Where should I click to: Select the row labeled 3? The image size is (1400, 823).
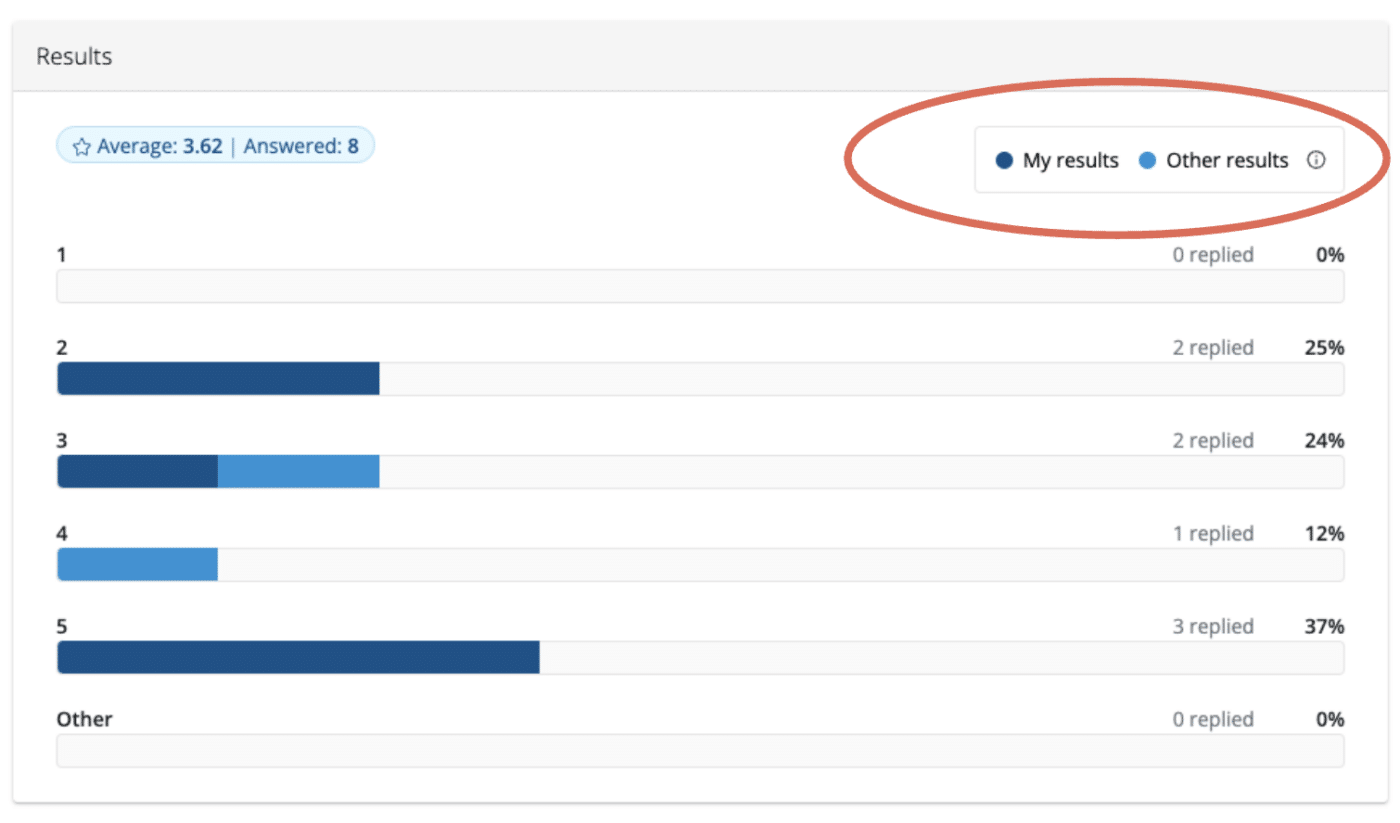(61, 440)
